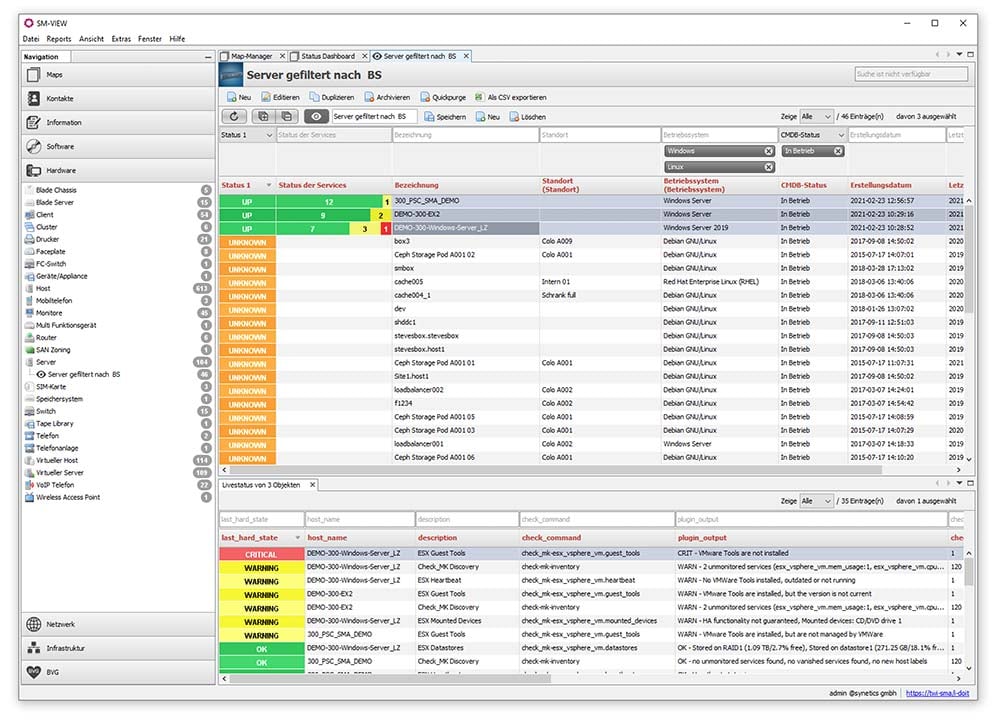Open the upper Zeige Alle dropdown
Screen dimensions: 1000x722
point(816,117)
